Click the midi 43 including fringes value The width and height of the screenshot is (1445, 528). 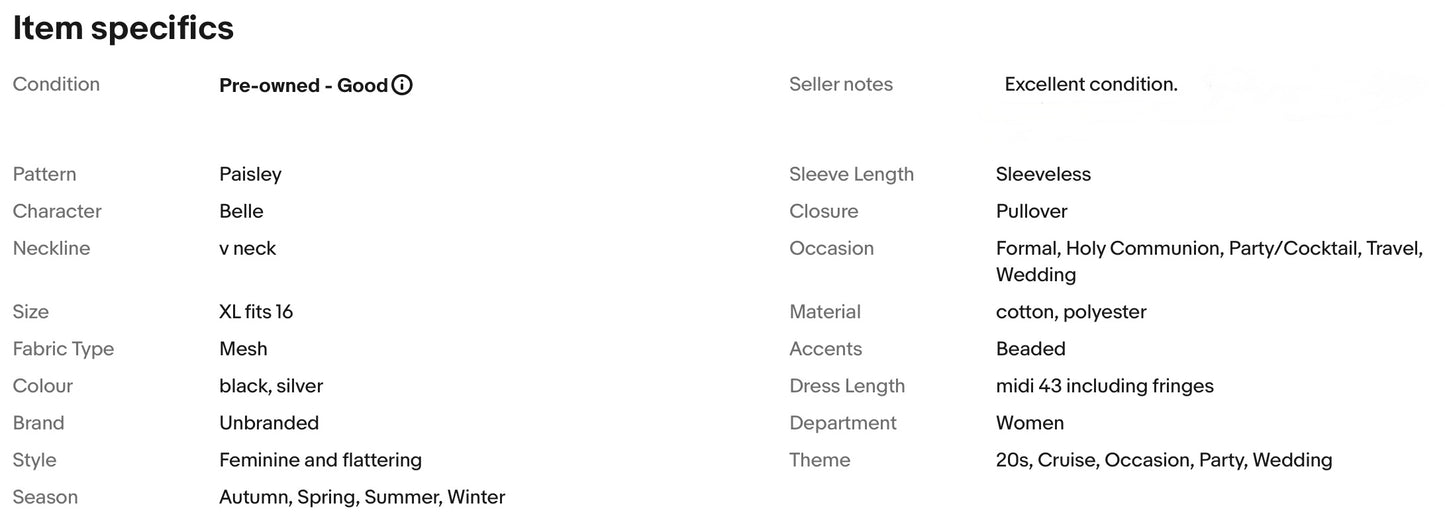coord(1104,386)
